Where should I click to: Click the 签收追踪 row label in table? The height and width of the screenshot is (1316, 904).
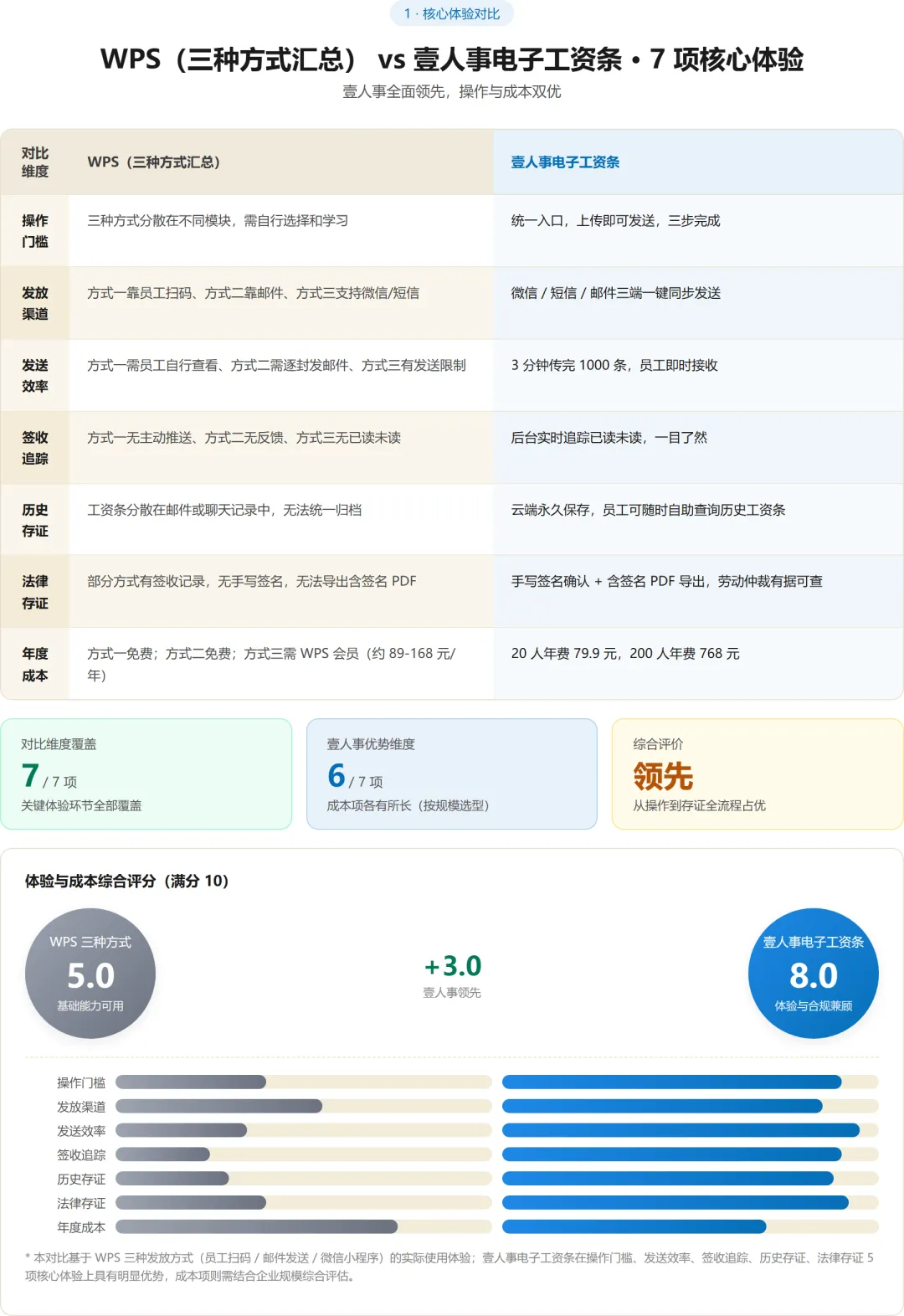[x=35, y=448]
